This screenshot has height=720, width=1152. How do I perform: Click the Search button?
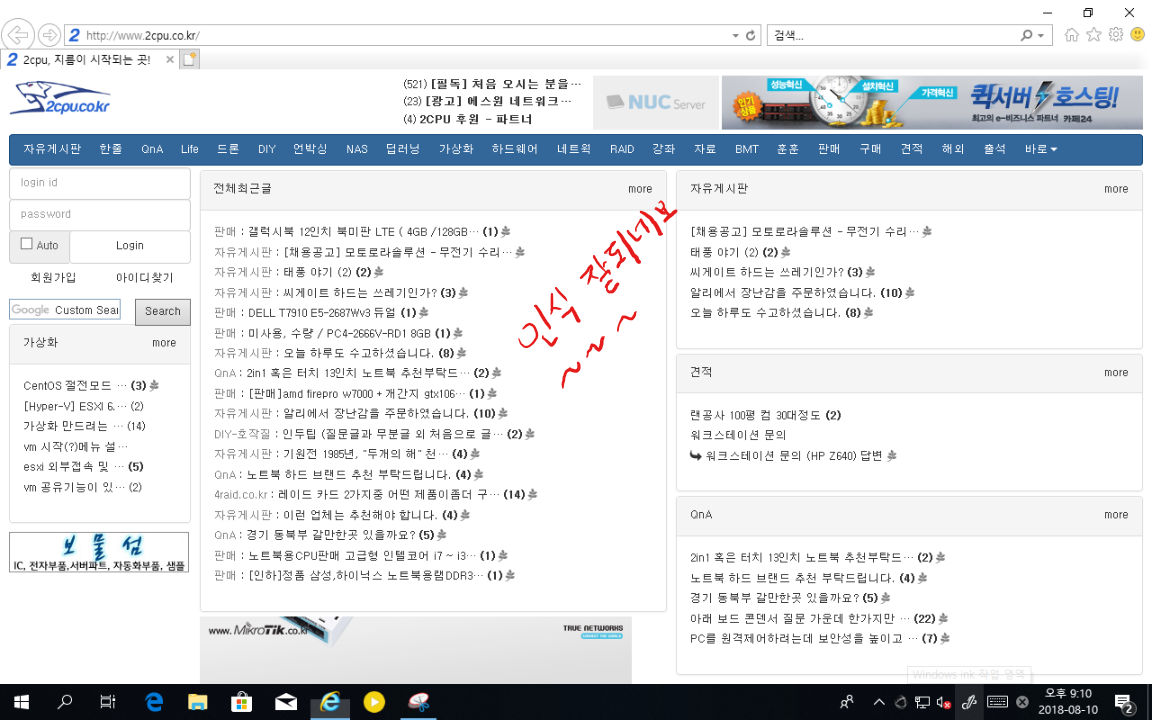point(162,312)
